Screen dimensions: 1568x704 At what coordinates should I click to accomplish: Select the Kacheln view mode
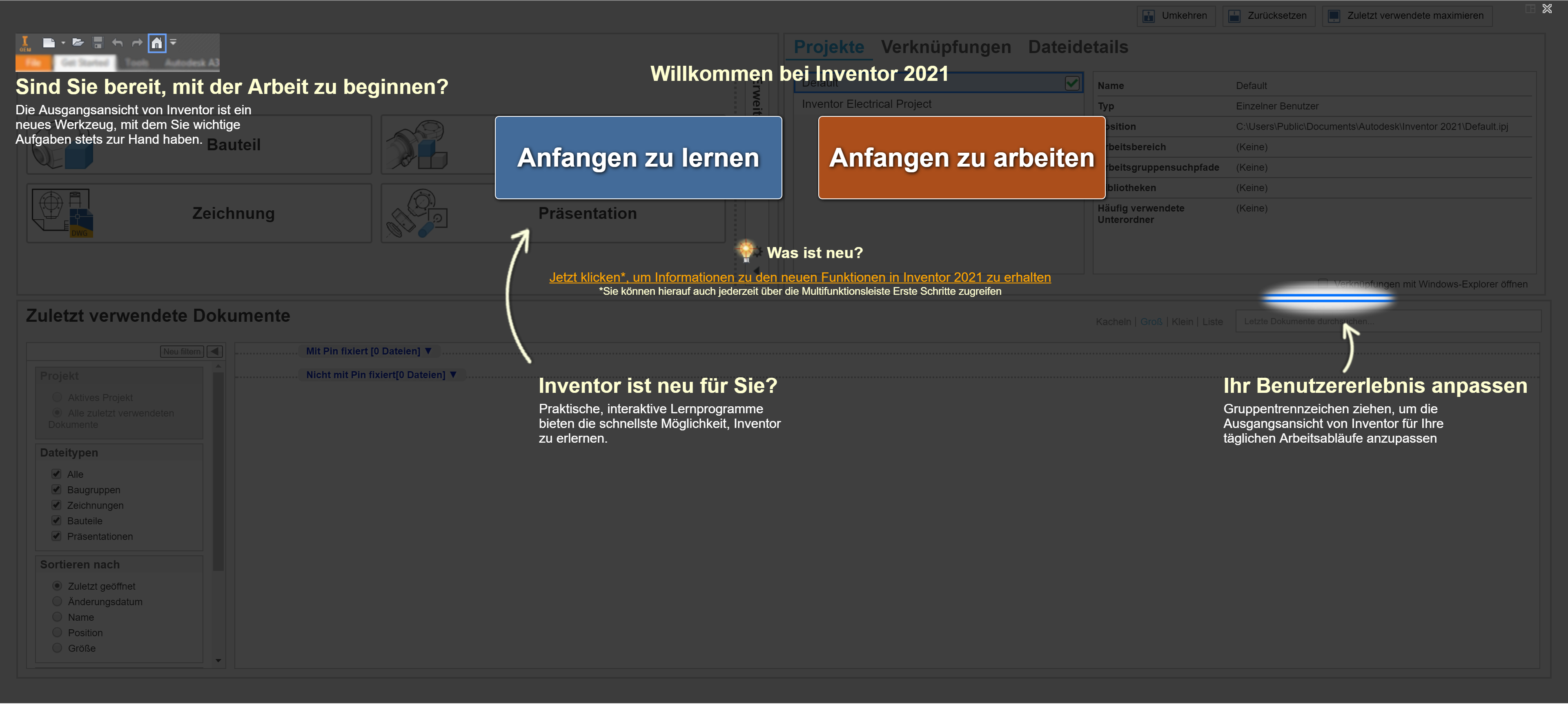pos(1113,322)
